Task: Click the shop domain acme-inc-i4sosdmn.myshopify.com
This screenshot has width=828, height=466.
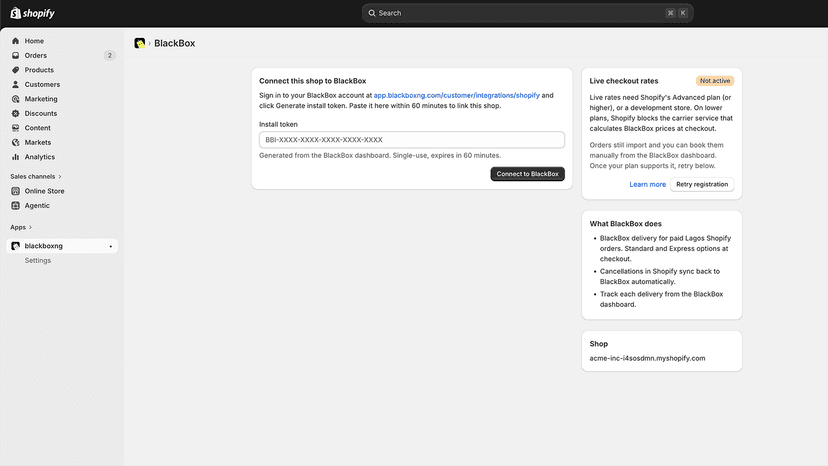Action: pyautogui.click(x=647, y=358)
